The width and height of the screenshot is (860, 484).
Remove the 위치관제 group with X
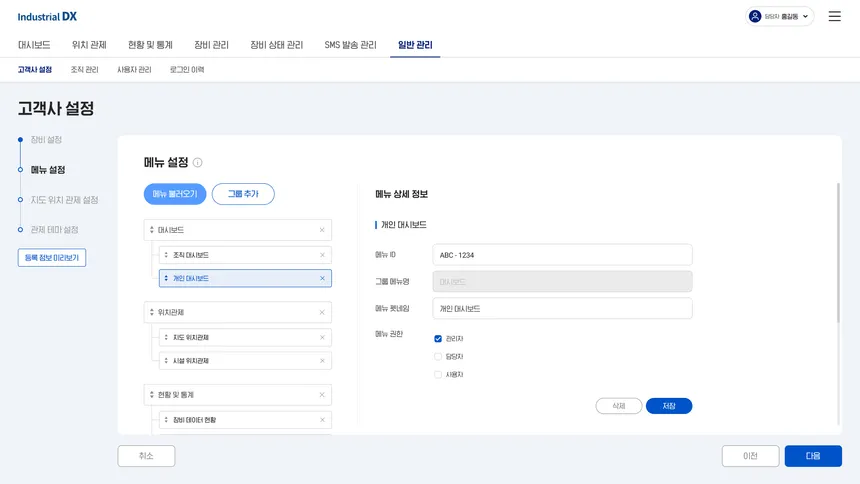322,312
